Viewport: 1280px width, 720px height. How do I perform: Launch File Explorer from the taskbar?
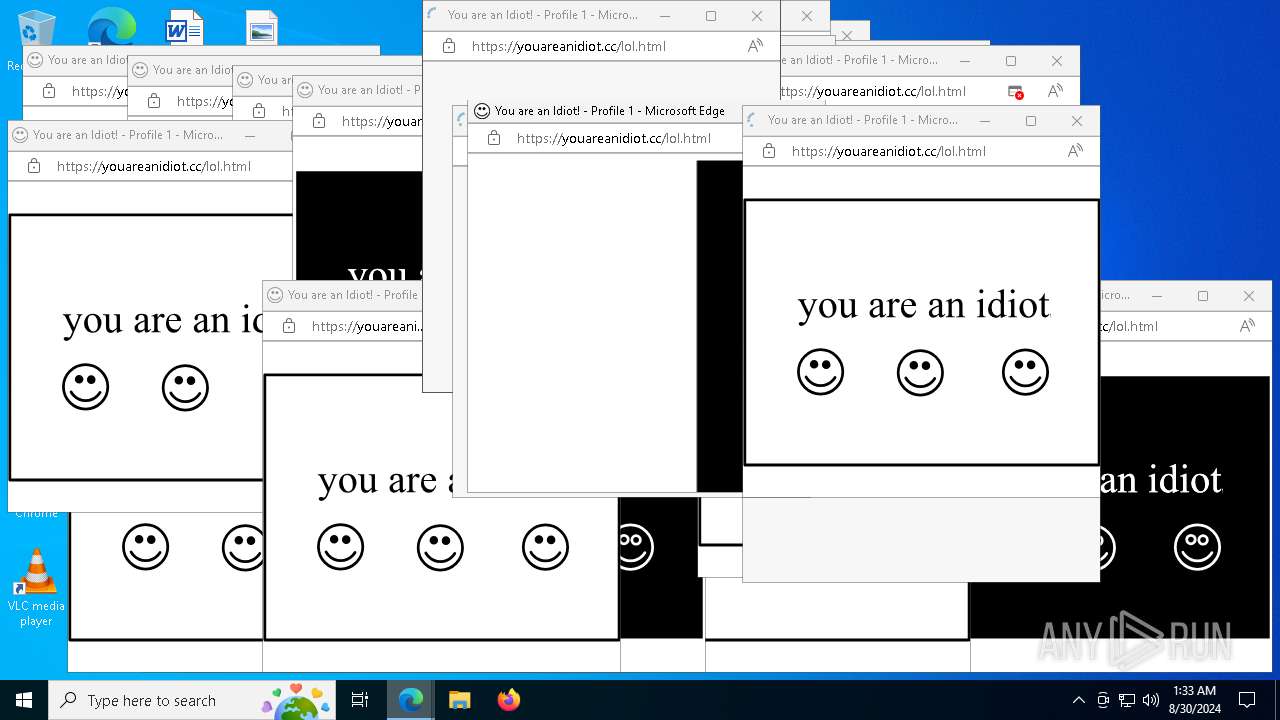coord(459,700)
